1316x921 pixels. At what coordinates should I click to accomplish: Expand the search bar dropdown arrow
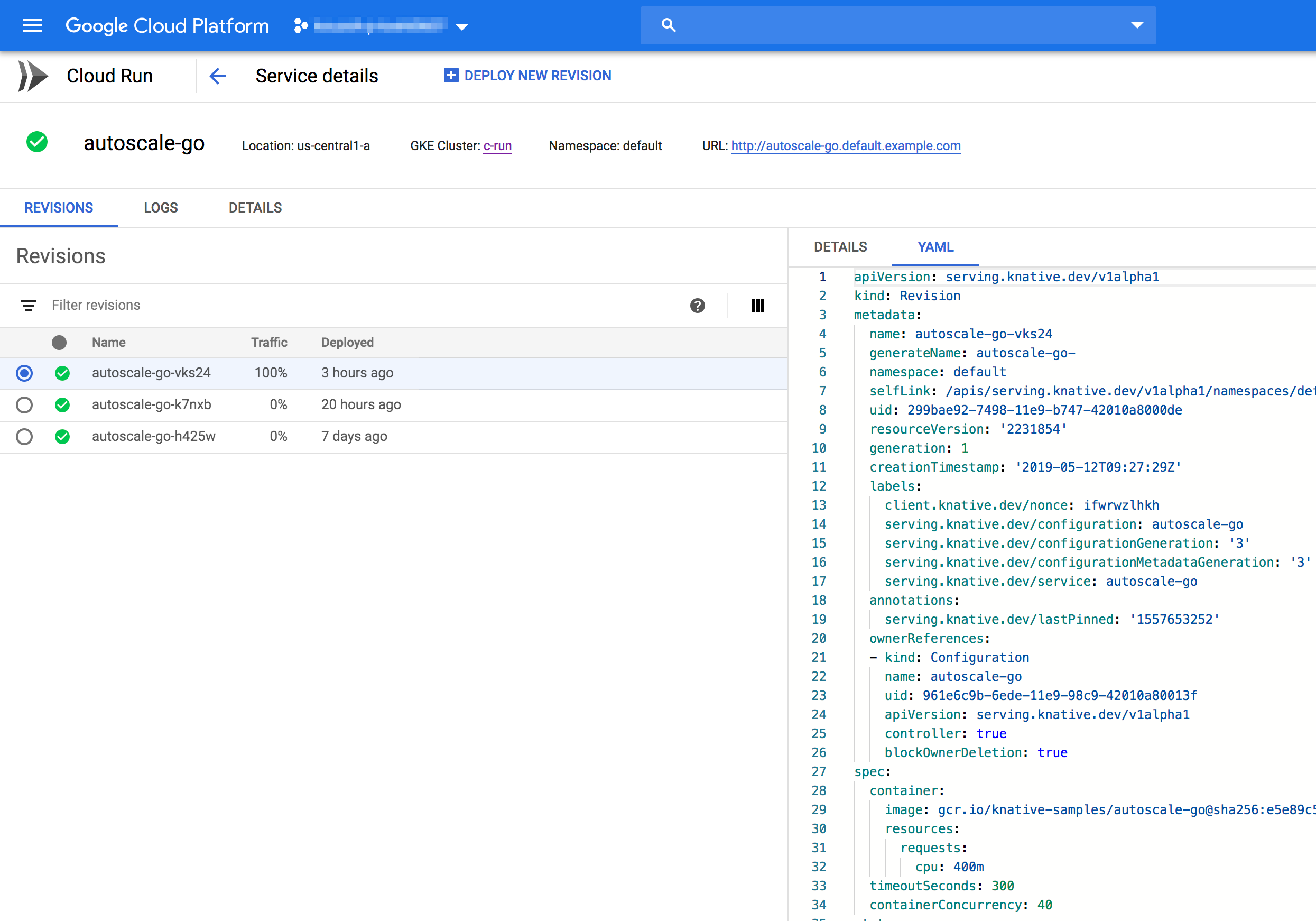pyautogui.click(x=1137, y=25)
